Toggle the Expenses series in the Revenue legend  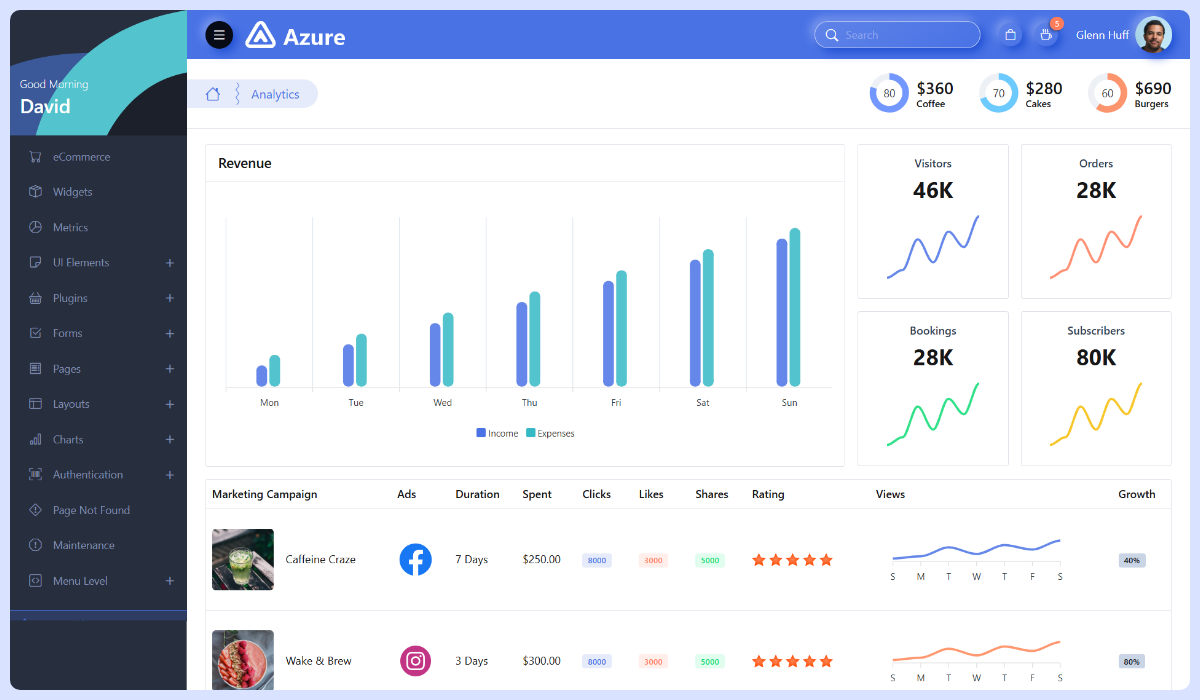(551, 433)
